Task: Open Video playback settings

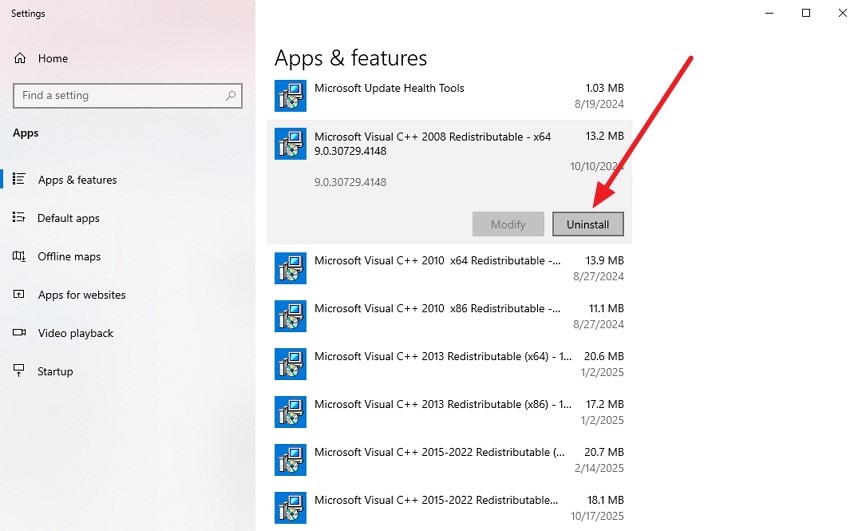Action: pos(75,333)
